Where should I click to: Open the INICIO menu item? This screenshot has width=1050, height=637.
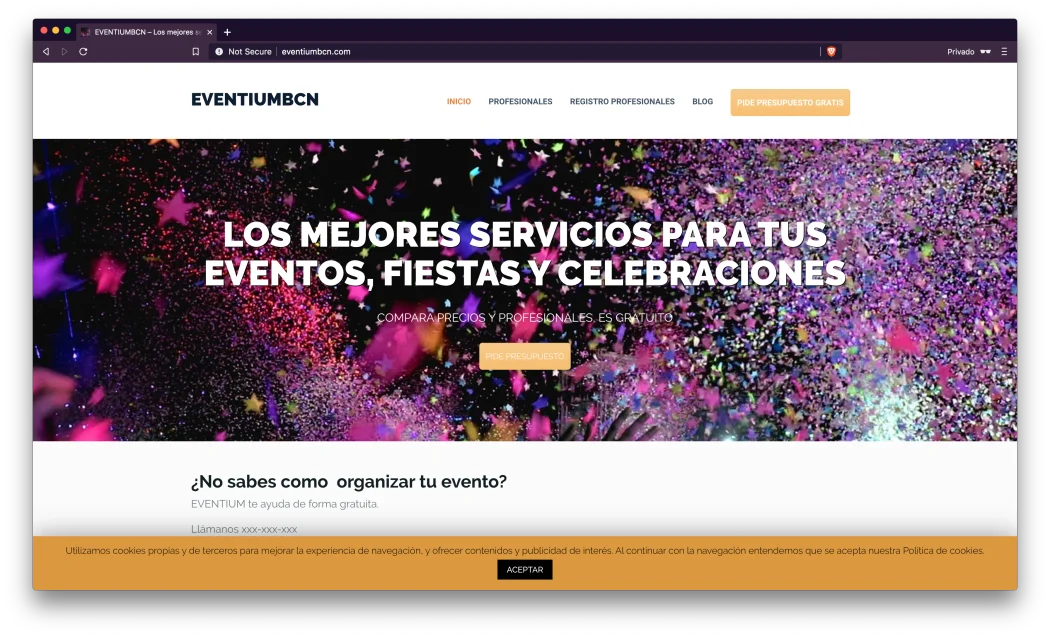coord(458,101)
